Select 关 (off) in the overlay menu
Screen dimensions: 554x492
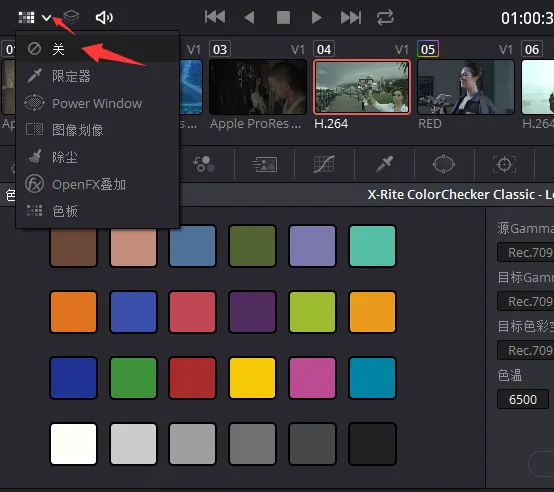click(x=98, y=49)
